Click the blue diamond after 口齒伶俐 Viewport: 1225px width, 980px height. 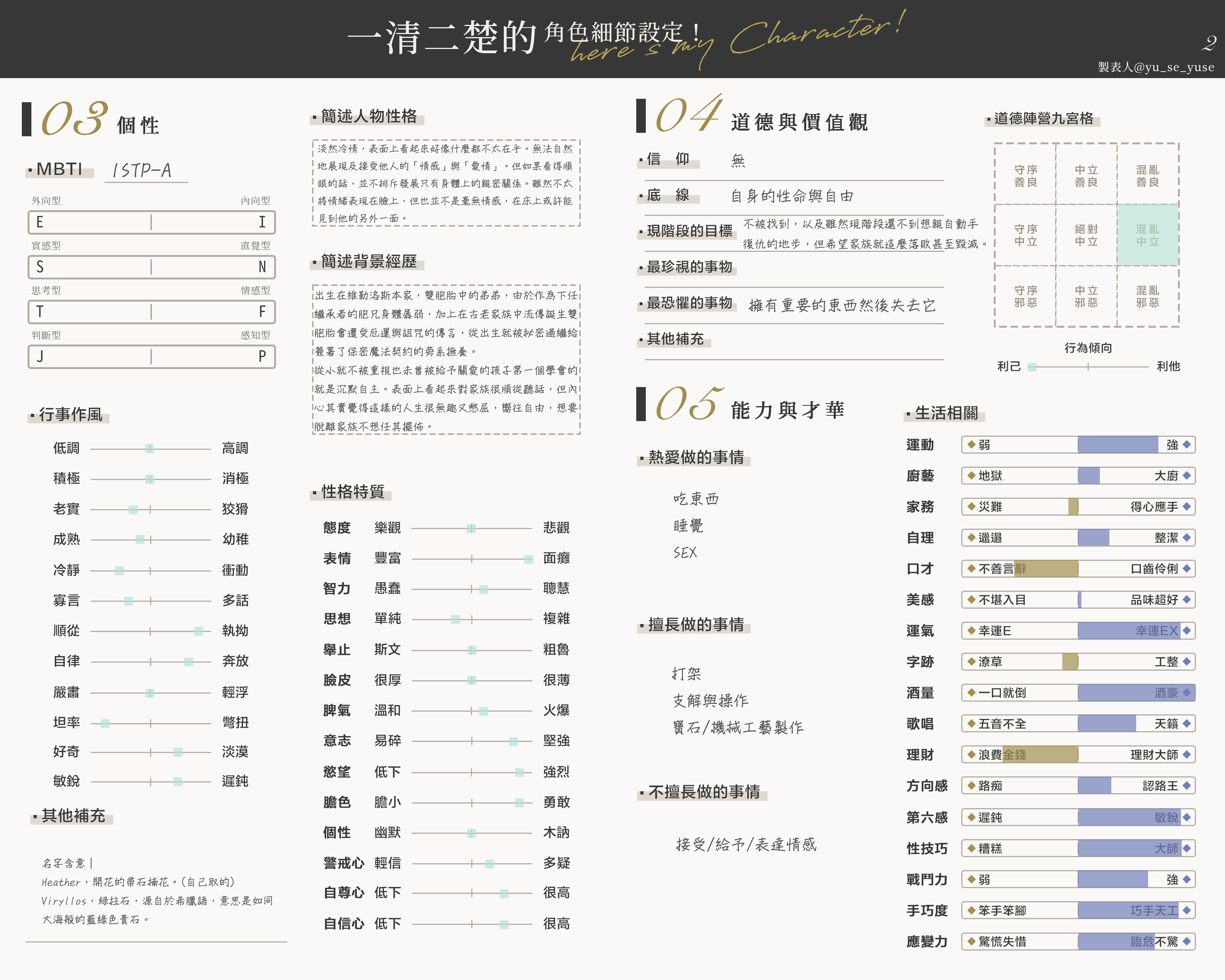point(1186,568)
